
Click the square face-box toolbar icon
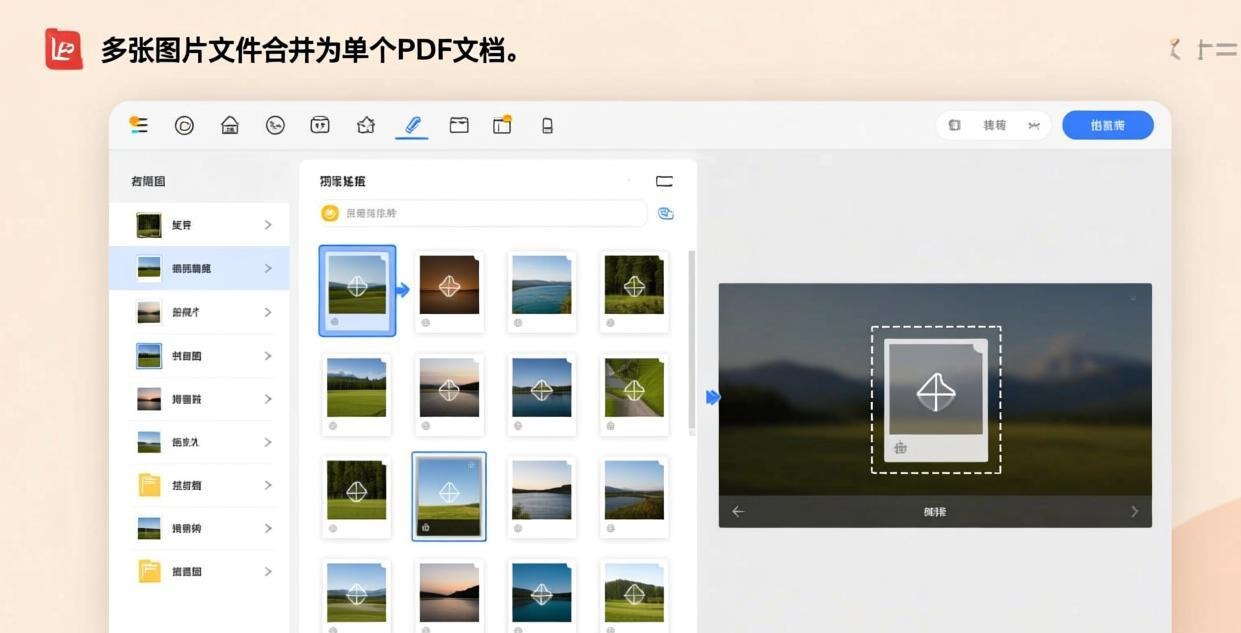pos(320,125)
